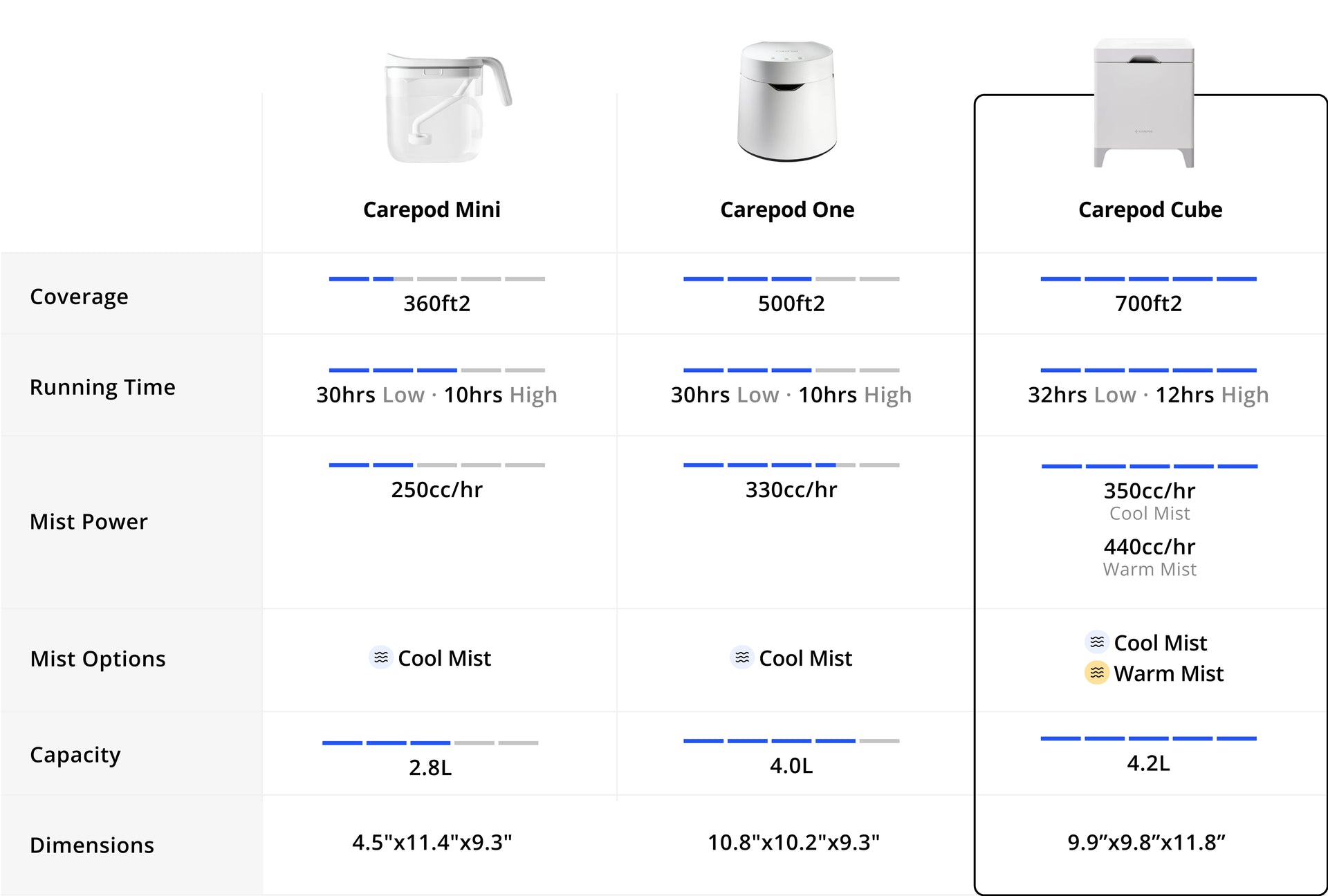1328x896 pixels.
Task: Click the Carepod Cube capacity rating bar
Action: [x=1148, y=738]
